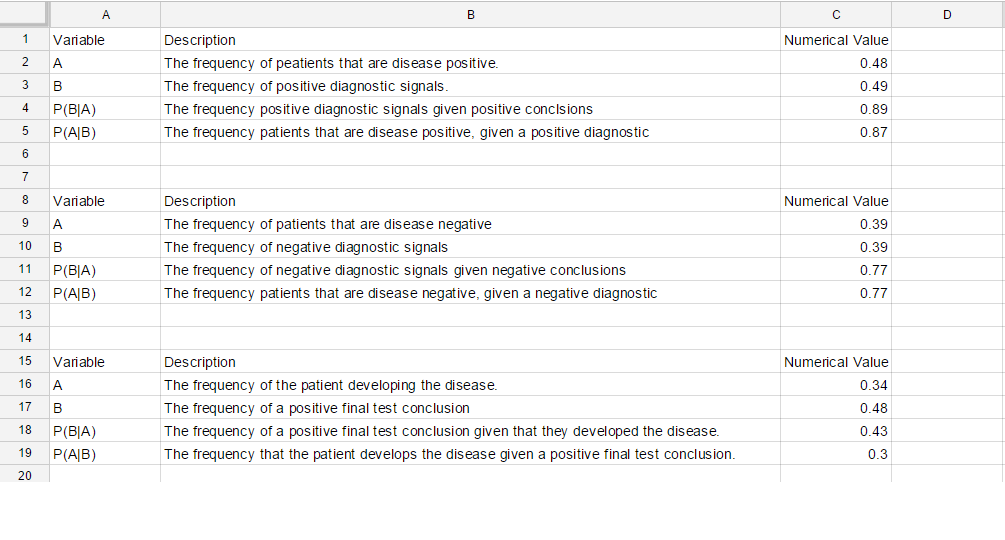Image resolution: width=1005 pixels, height=540 pixels.
Task: Click row 20 header number
Action: (x=24, y=476)
